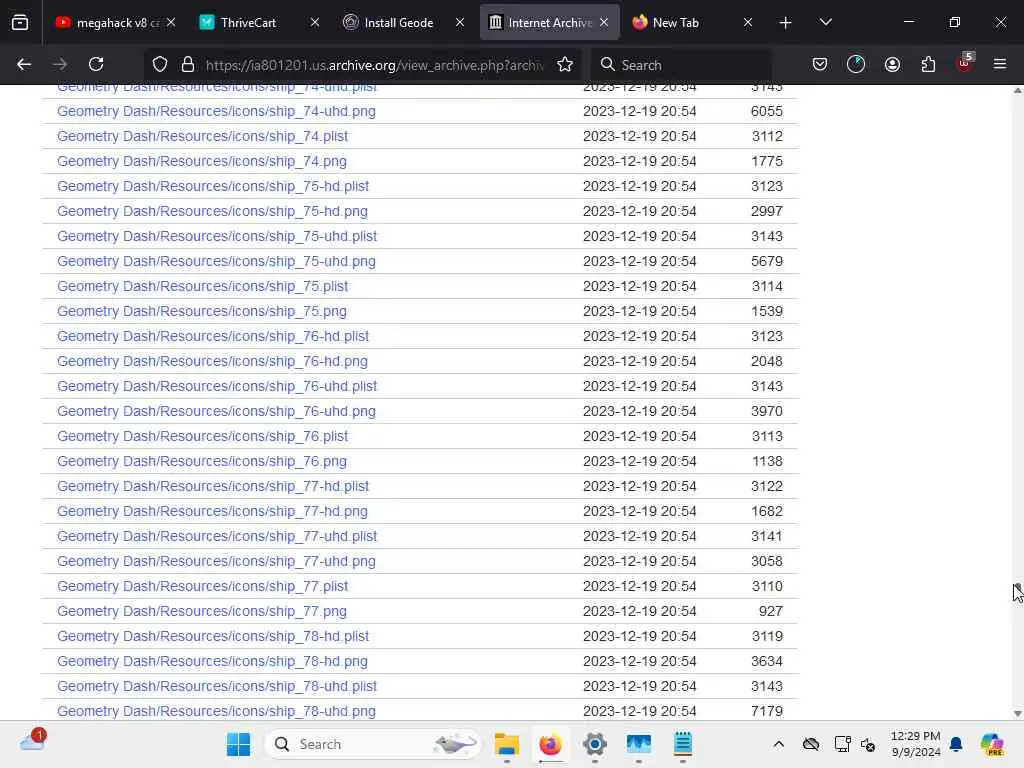The height and width of the screenshot is (768, 1024).
Task: Select date in ship_76.plist row
Action: 639,436
